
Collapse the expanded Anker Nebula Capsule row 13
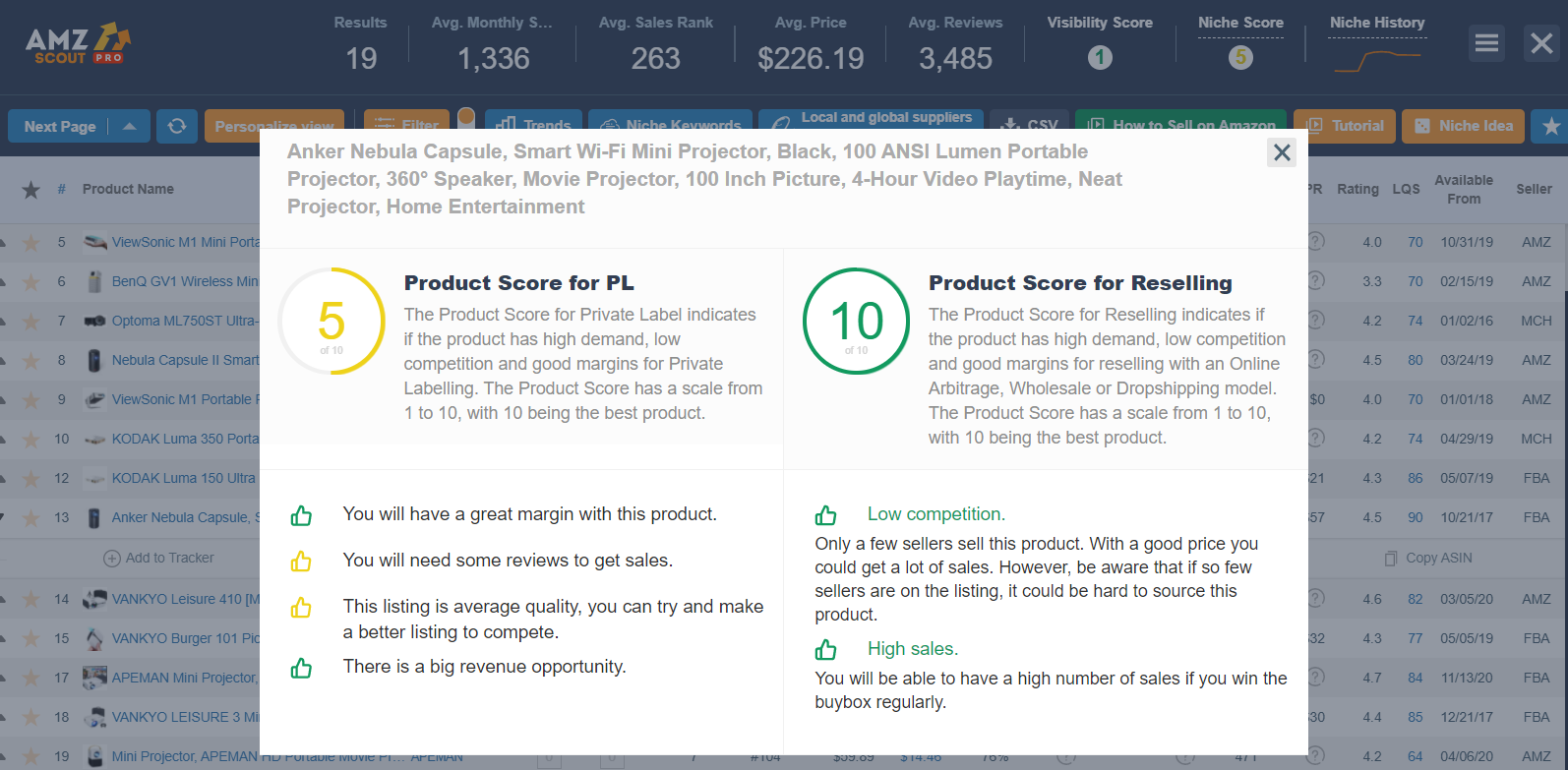[x=3, y=517]
